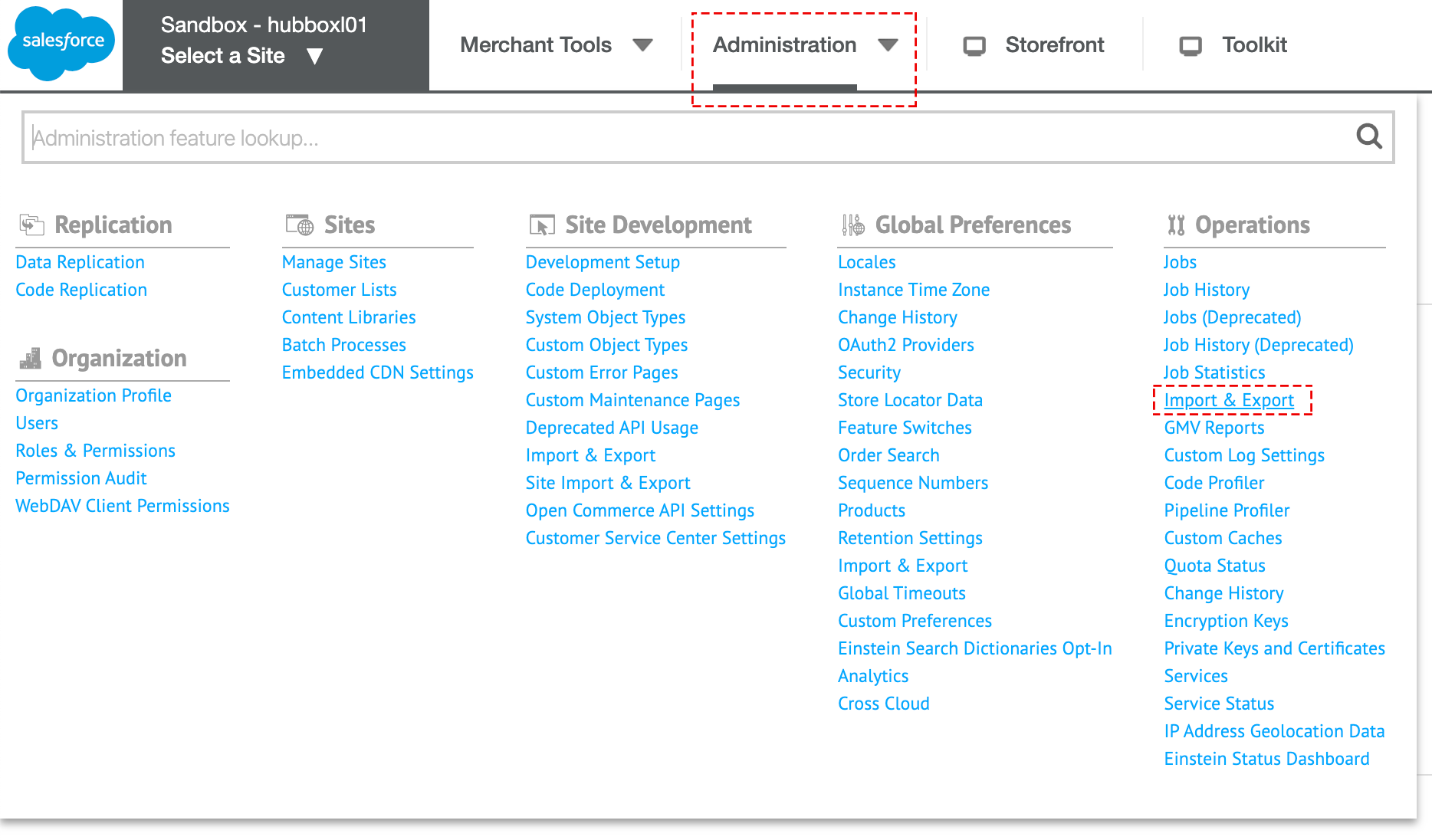Open Private Keys and Certificates
Screen dimensions: 1432x840
click(x=1274, y=648)
